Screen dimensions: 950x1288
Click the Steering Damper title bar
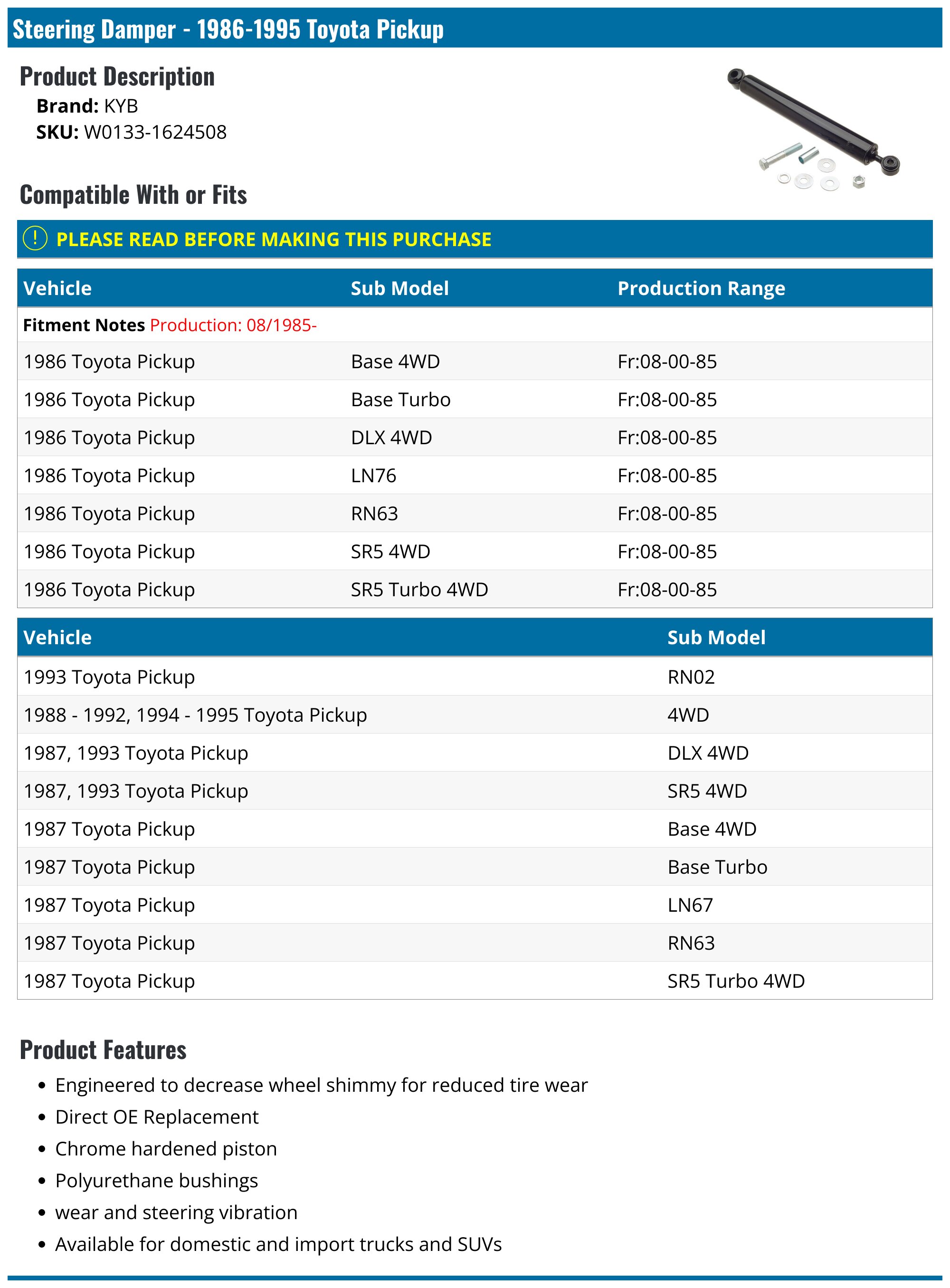tap(475, 28)
